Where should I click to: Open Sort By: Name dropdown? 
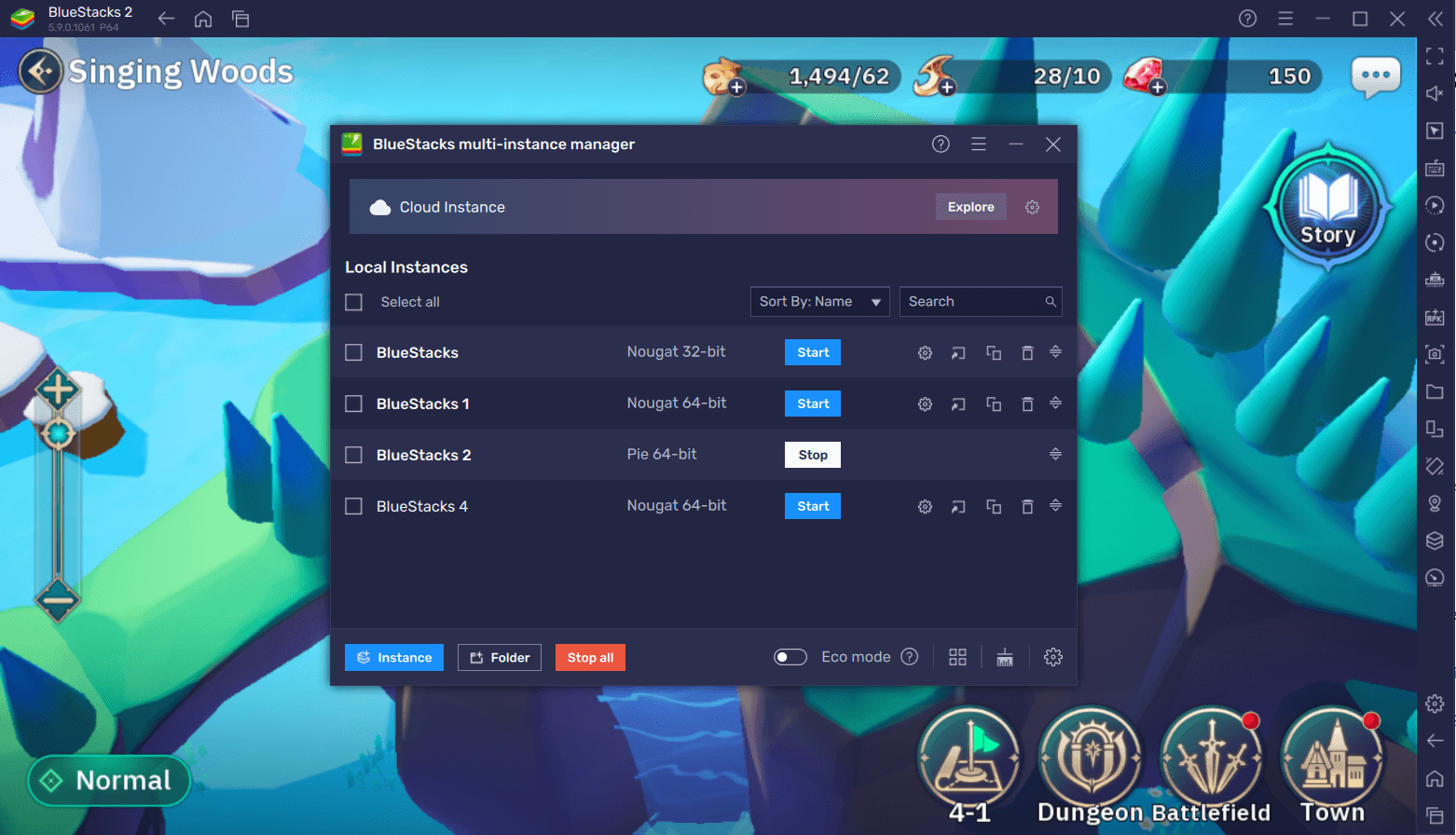(819, 302)
